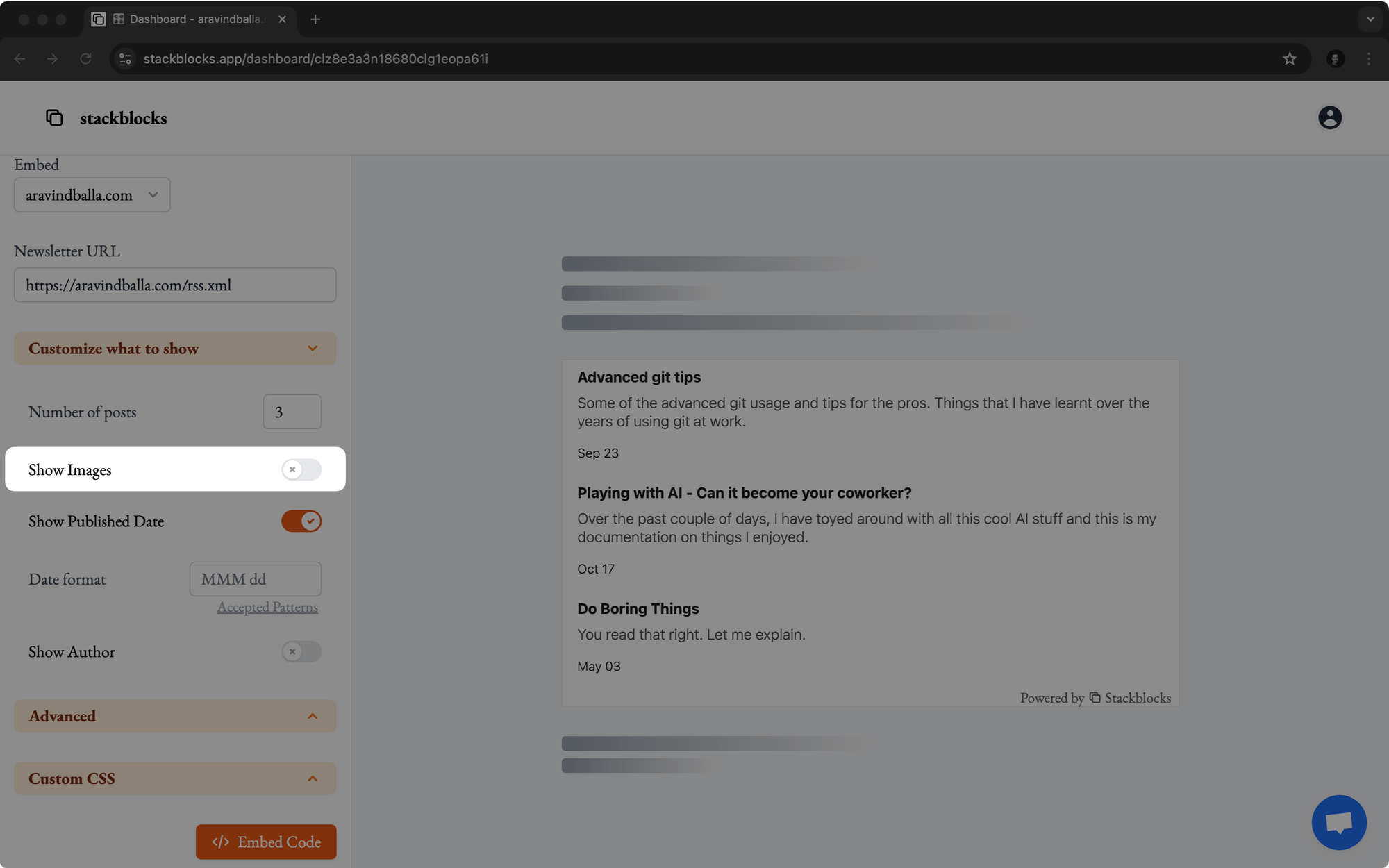Image resolution: width=1389 pixels, height=868 pixels.
Task: Select the Newsletter URL input field
Action: [x=175, y=285]
